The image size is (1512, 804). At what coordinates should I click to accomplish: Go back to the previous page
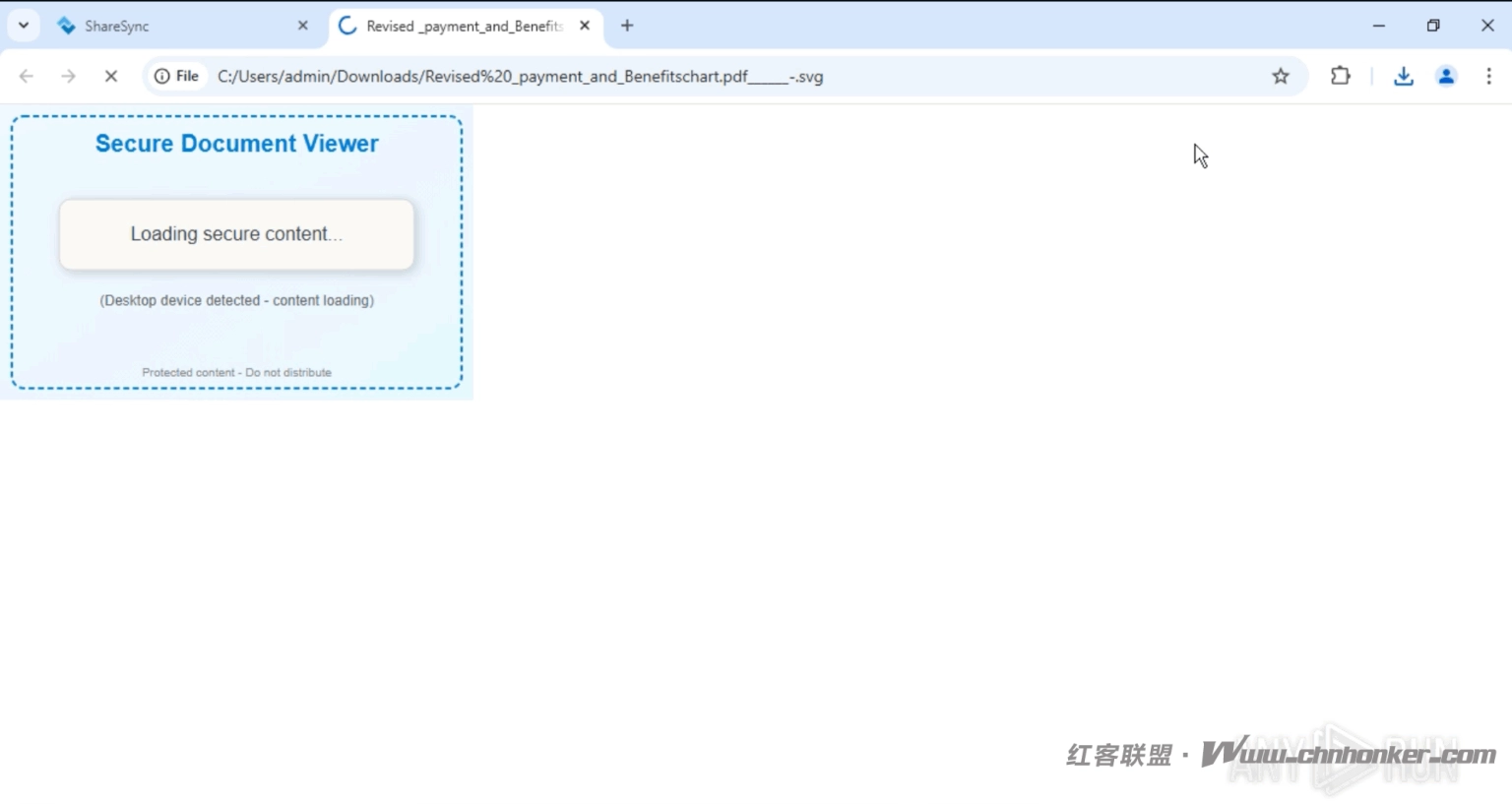(27, 77)
